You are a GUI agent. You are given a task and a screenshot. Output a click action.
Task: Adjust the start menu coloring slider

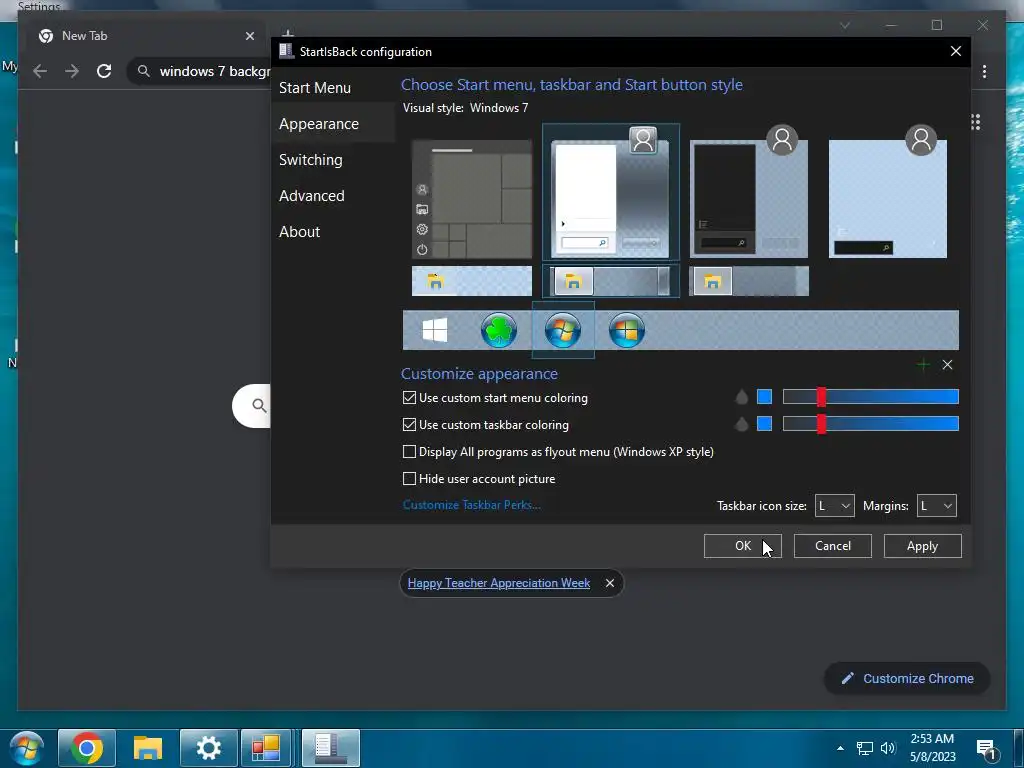(871, 396)
